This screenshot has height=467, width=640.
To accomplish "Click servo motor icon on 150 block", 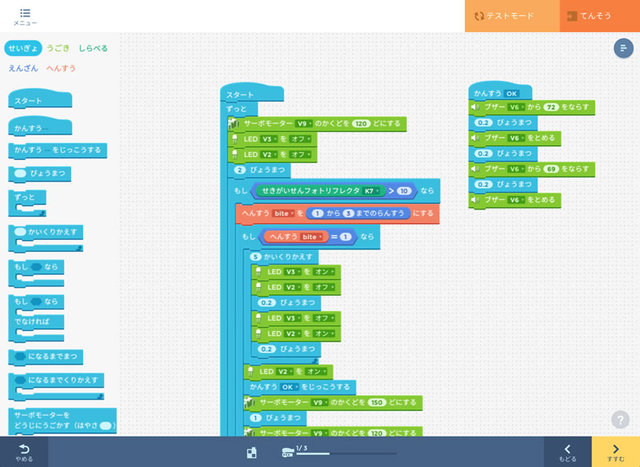I will click(x=250, y=403).
